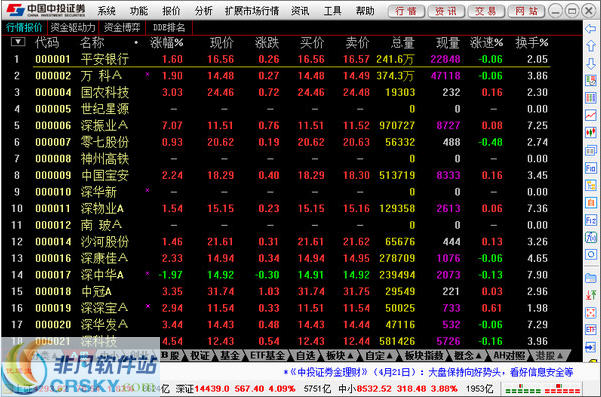Open the 扩展市场行情 menu
This screenshot has height=397, width=601.
252,11
